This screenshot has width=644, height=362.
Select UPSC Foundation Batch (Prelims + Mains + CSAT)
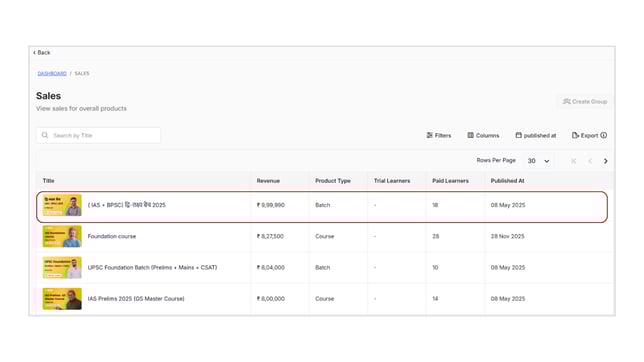152,267
